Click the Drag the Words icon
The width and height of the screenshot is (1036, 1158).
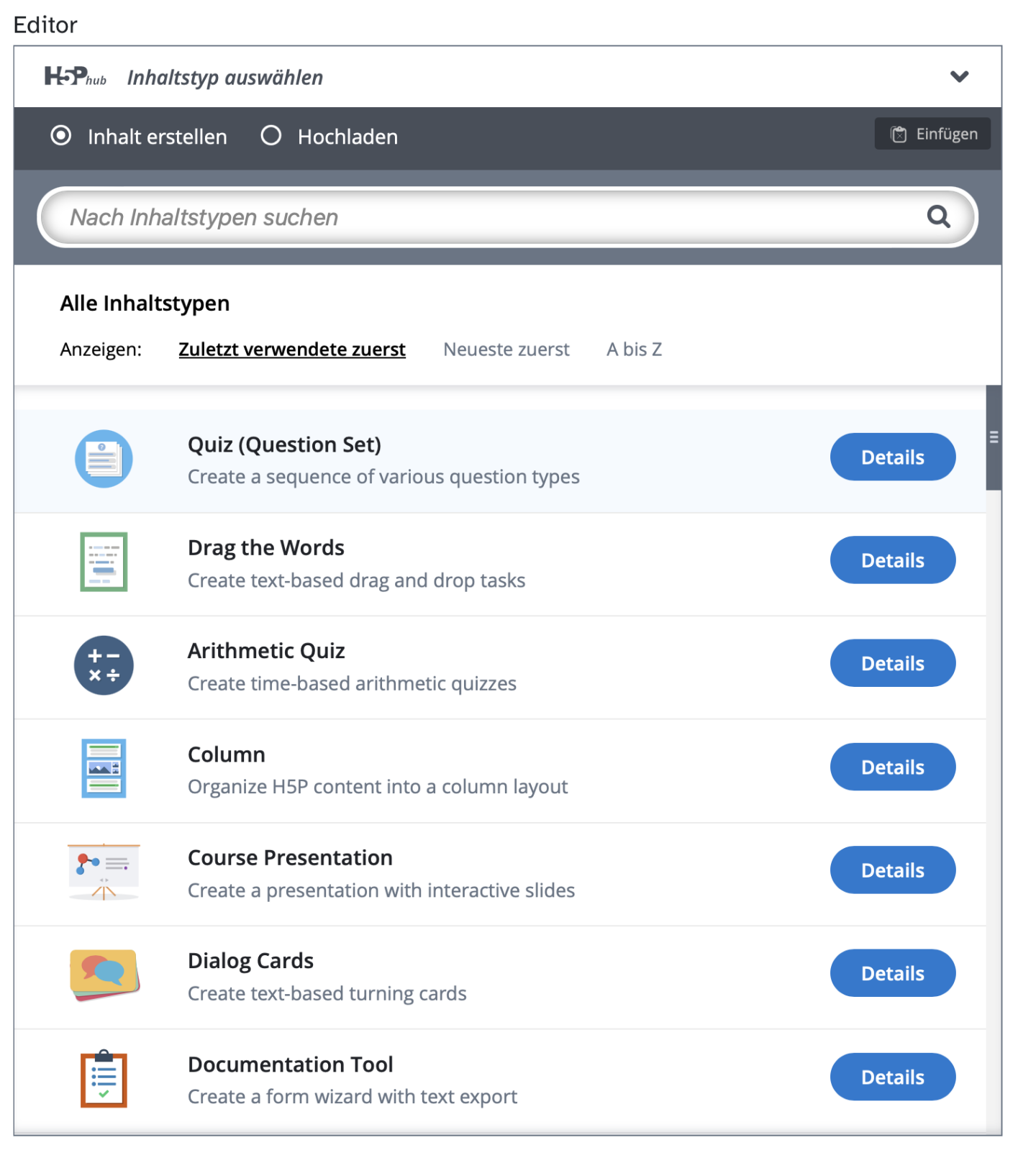coord(104,562)
